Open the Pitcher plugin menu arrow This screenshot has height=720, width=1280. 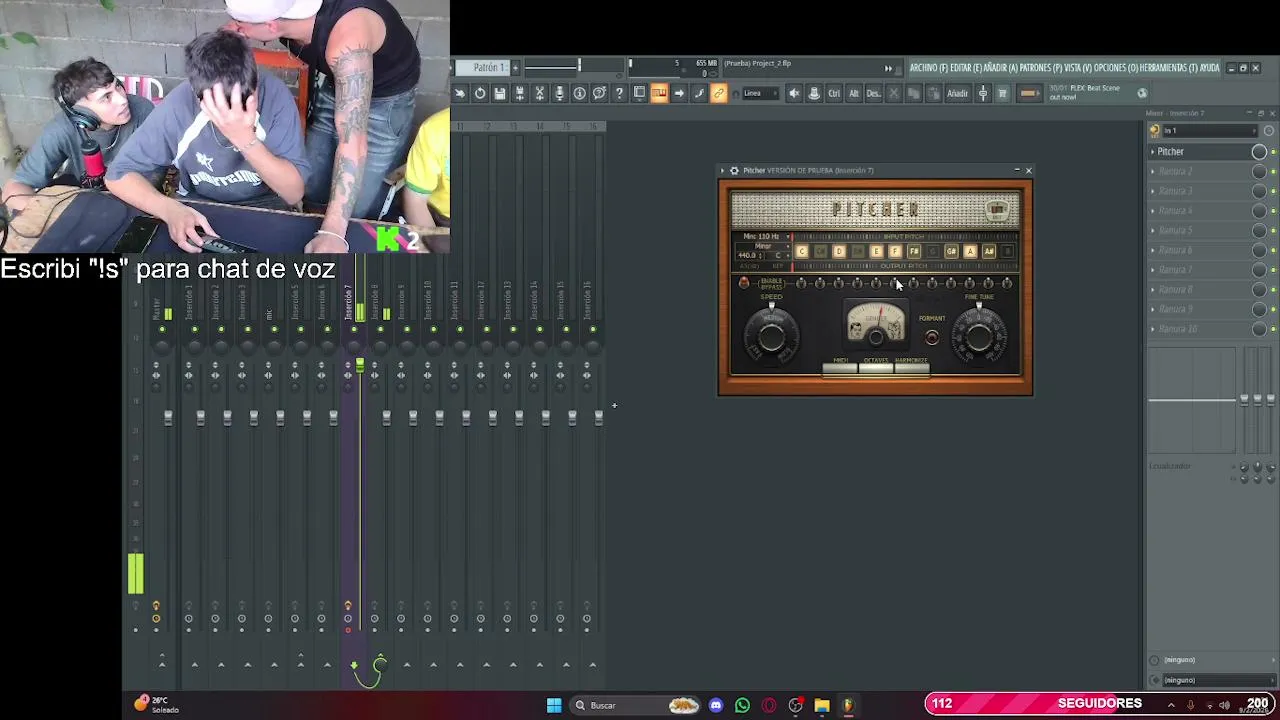[723, 171]
